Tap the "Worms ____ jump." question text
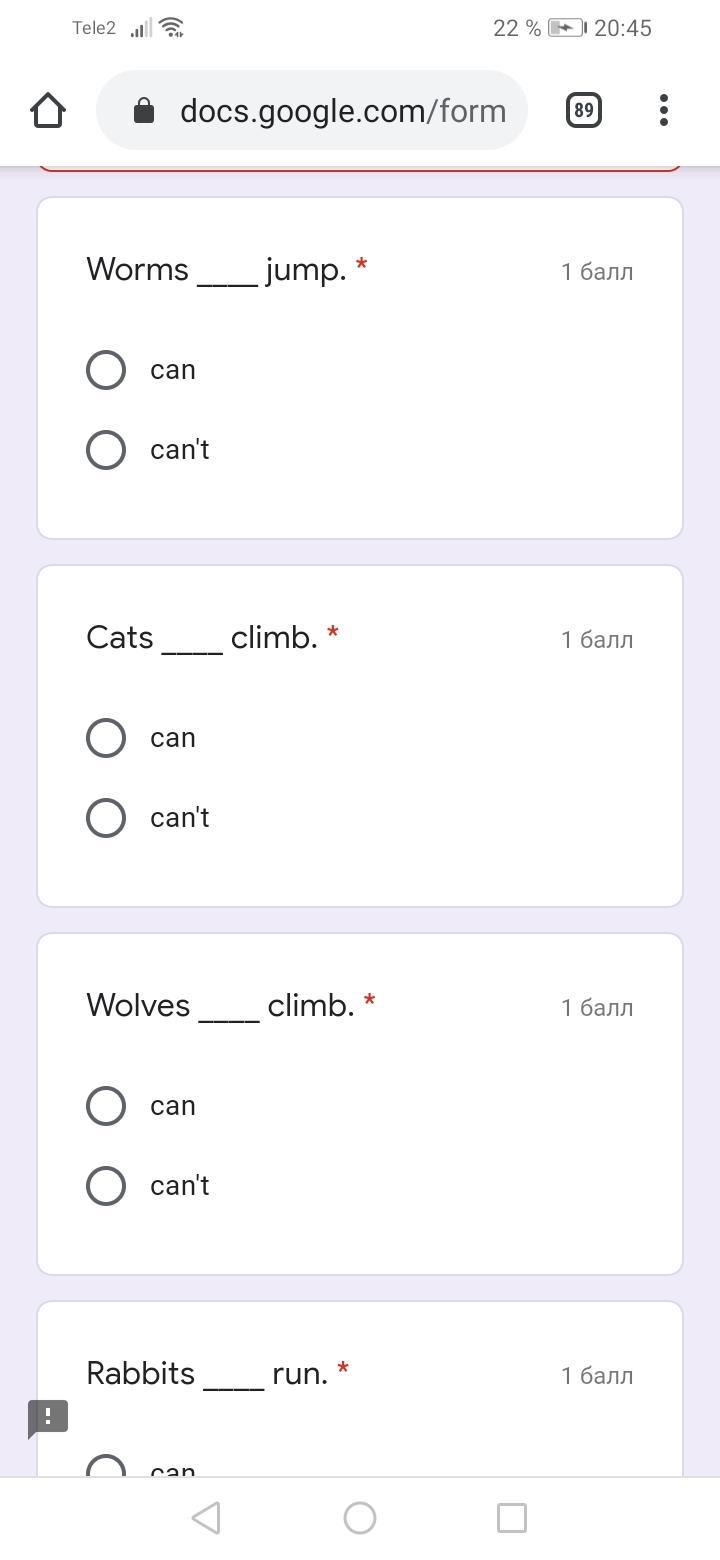The width and height of the screenshot is (720, 1560). tap(216, 270)
